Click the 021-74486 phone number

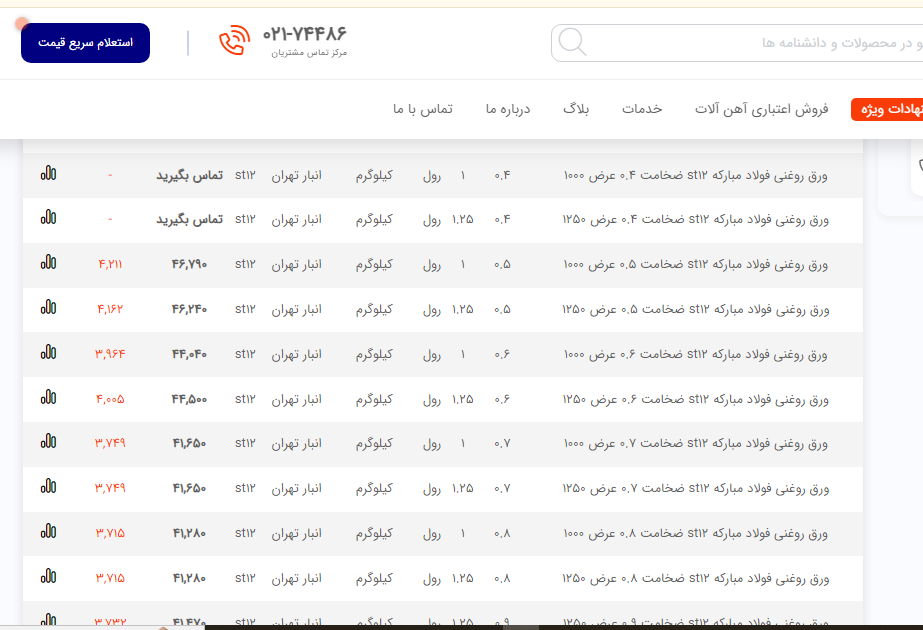click(305, 34)
